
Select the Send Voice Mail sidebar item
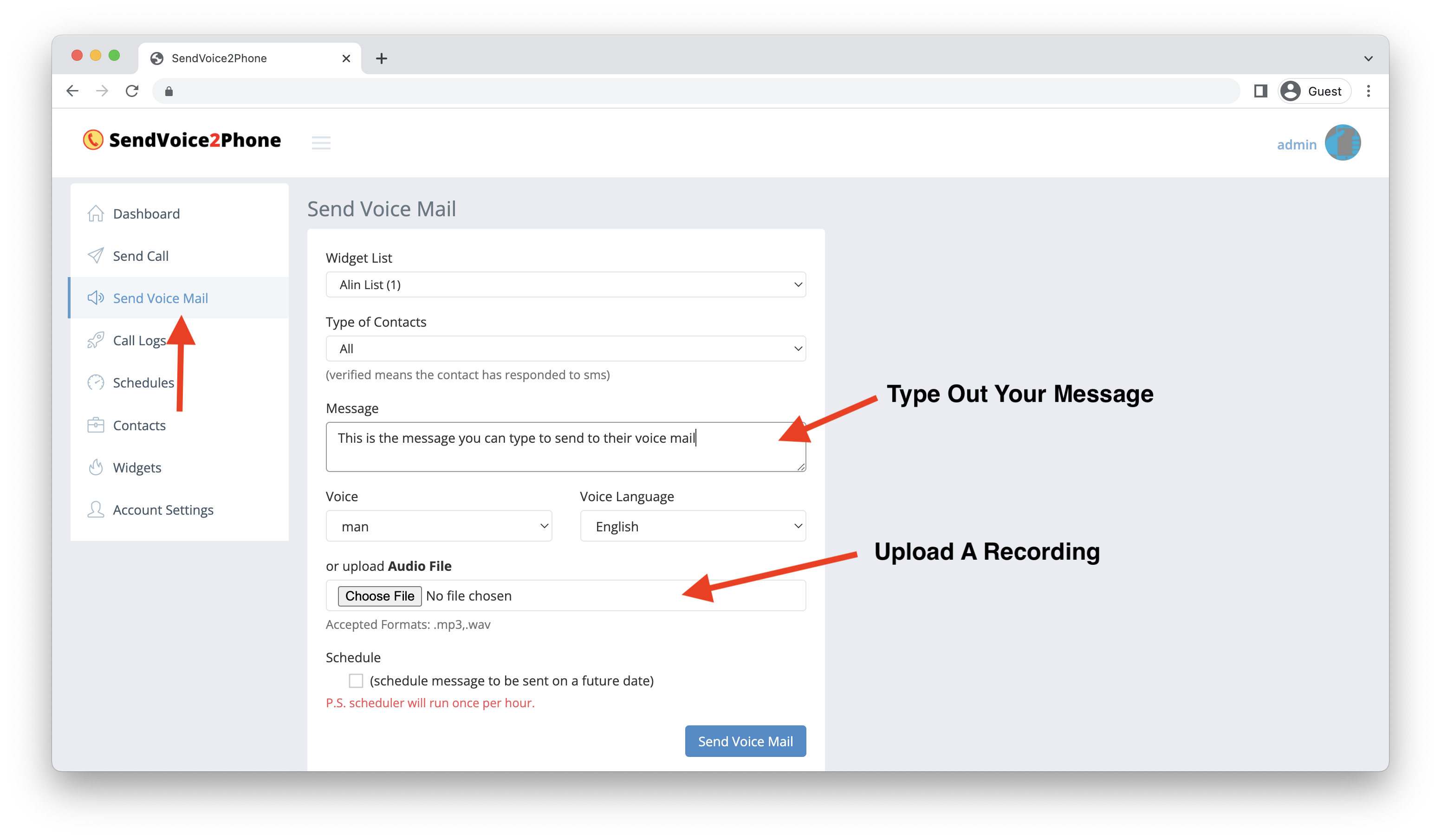pos(179,298)
